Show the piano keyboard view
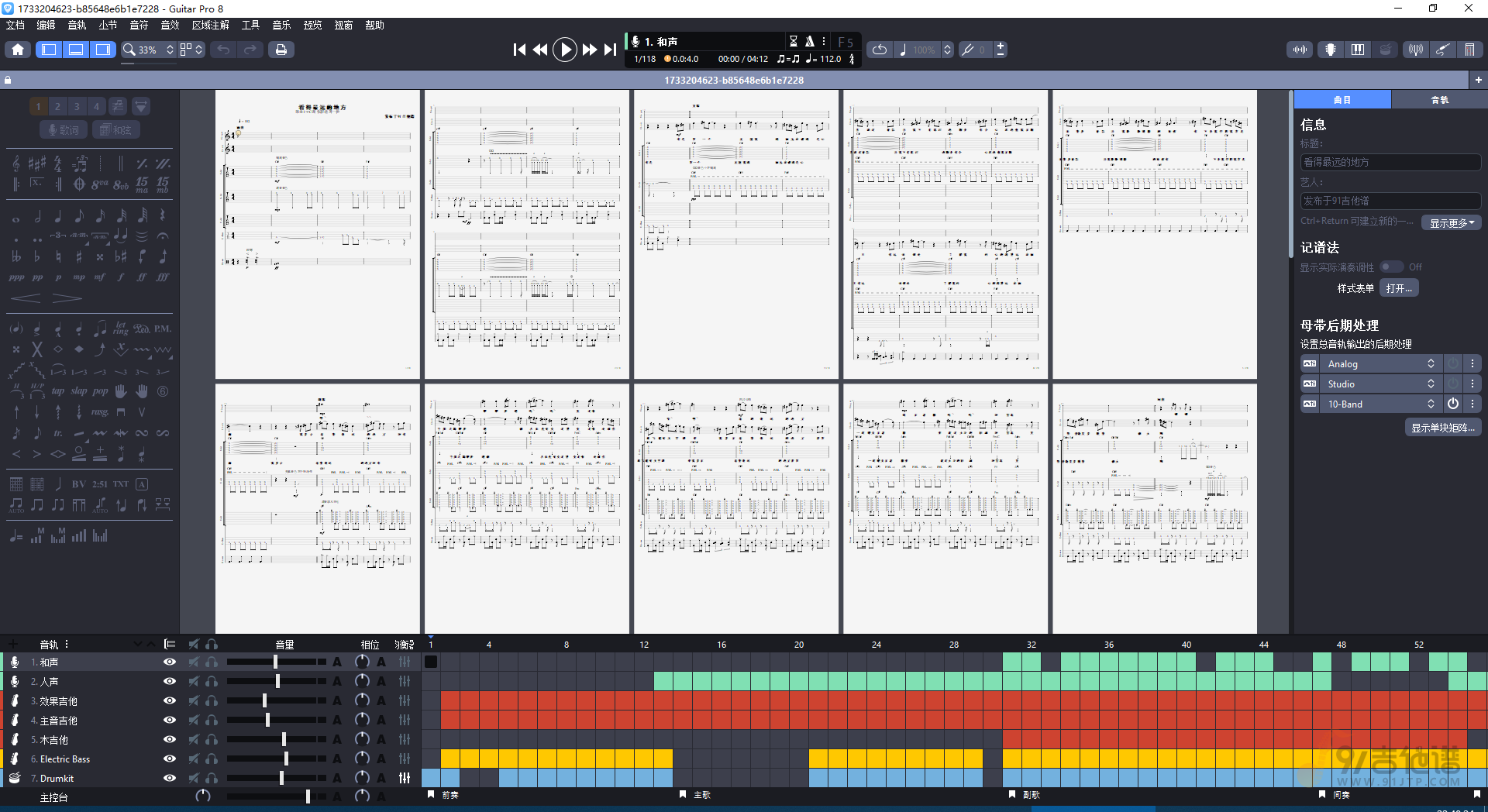1488x812 pixels. [1358, 50]
